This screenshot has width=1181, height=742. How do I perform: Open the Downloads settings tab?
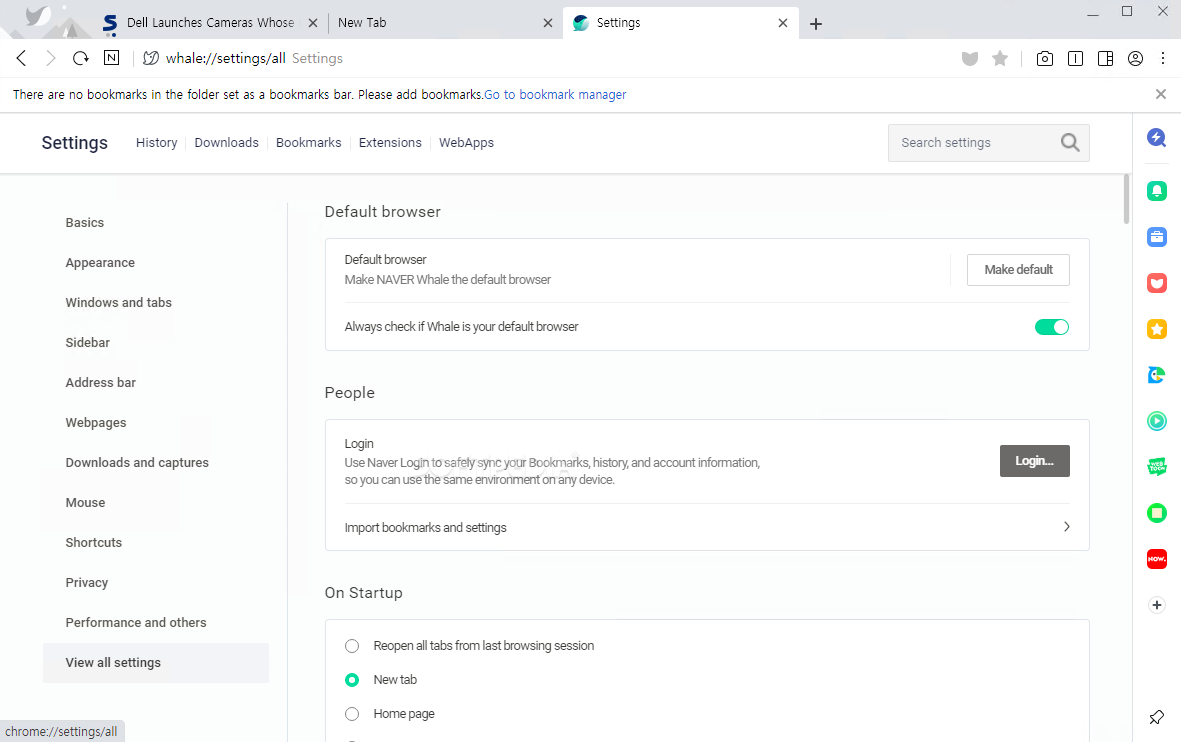[226, 142]
